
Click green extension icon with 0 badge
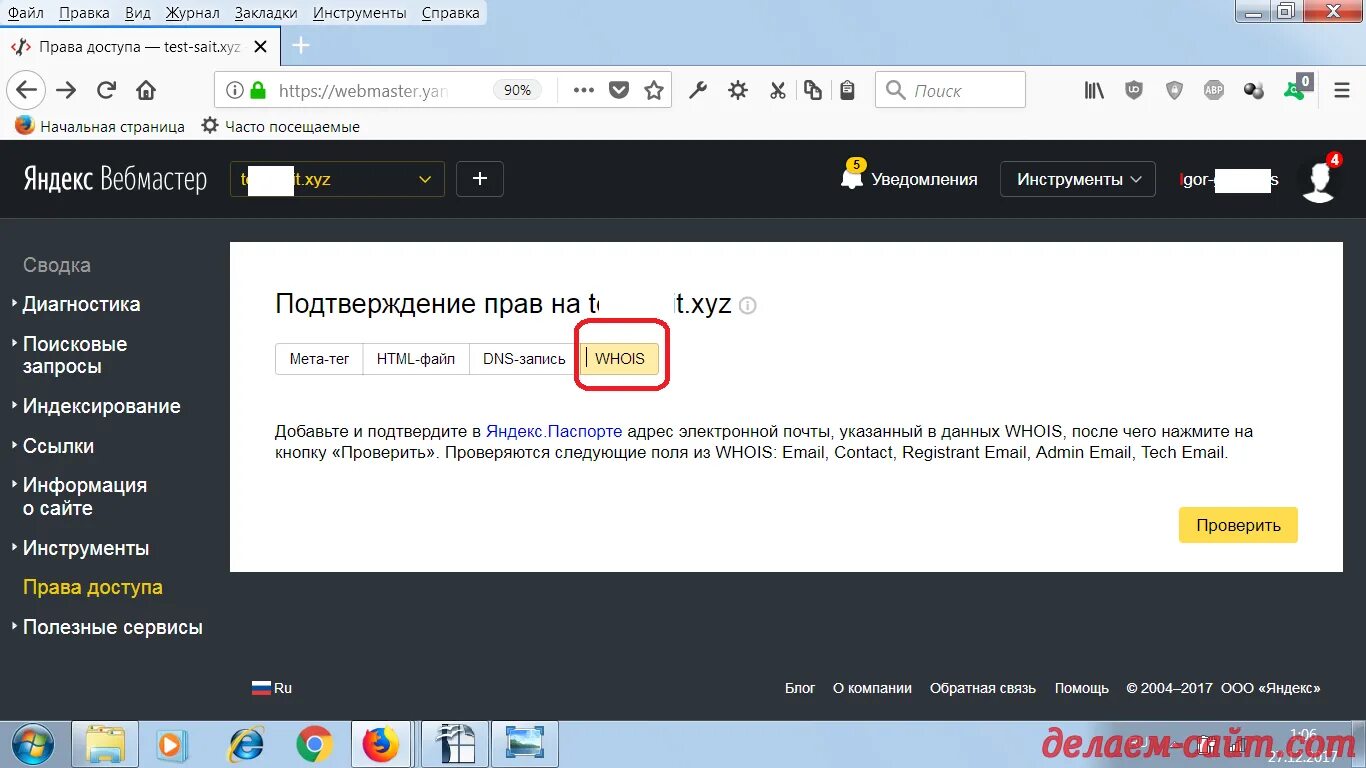point(1297,88)
